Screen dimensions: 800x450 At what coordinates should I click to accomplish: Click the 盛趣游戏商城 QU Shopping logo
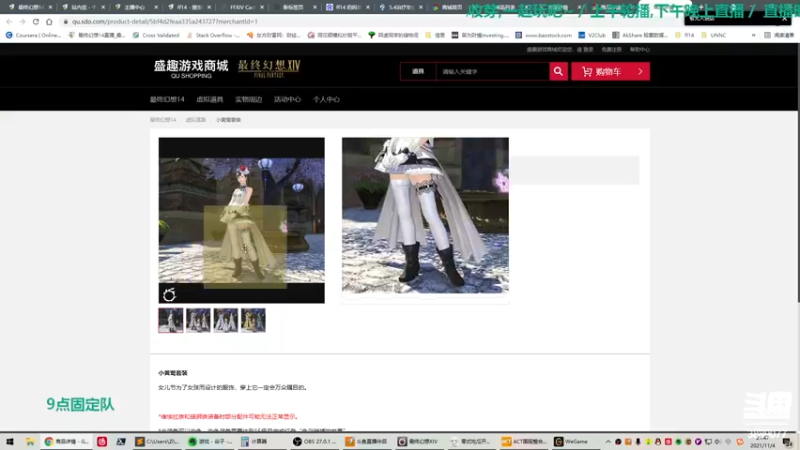pyautogui.click(x=191, y=69)
